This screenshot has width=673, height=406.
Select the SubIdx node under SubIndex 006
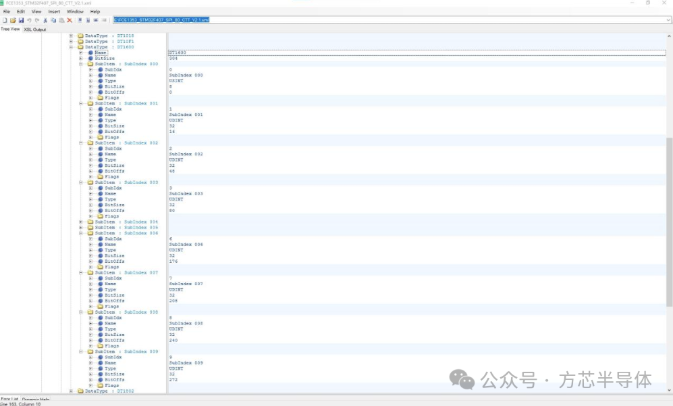click(113, 239)
